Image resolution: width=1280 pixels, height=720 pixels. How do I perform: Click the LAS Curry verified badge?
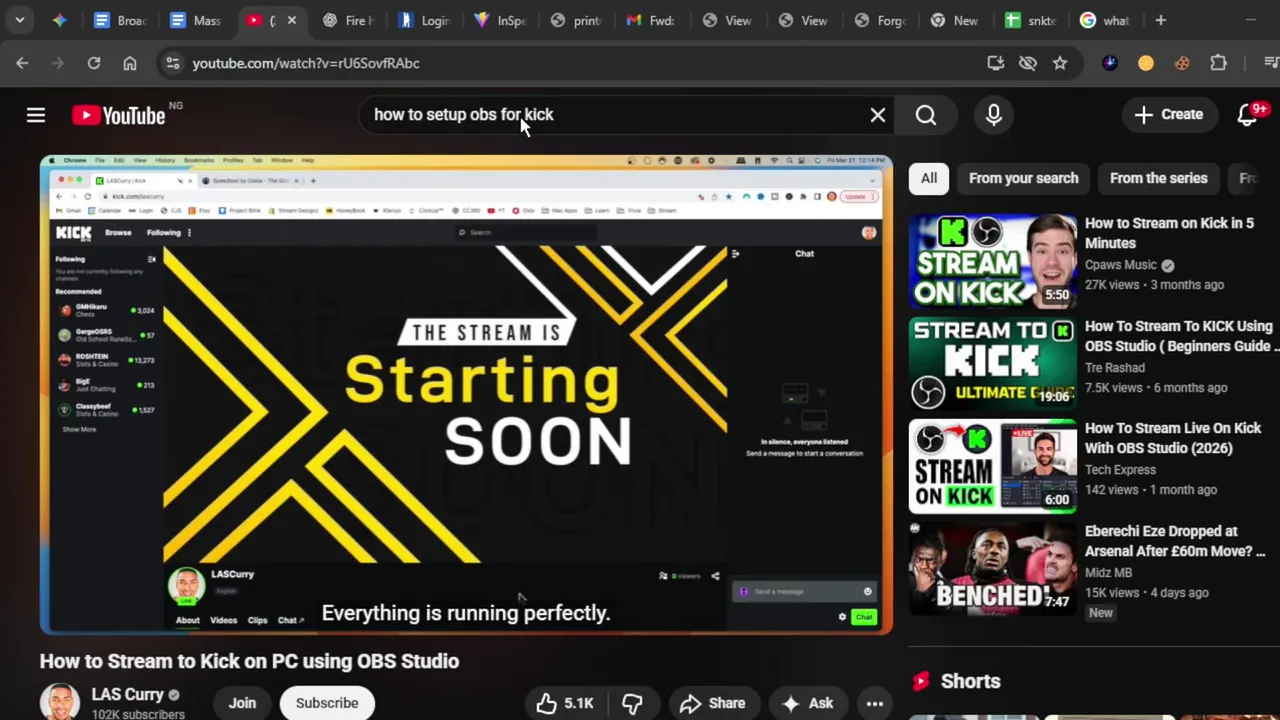(x=174, y=695)
